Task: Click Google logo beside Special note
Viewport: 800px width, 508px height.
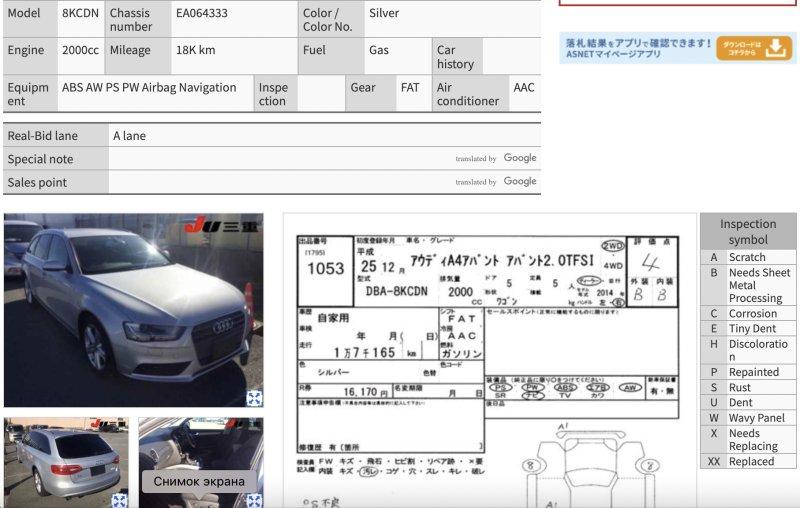Action: tap(520, 158)
